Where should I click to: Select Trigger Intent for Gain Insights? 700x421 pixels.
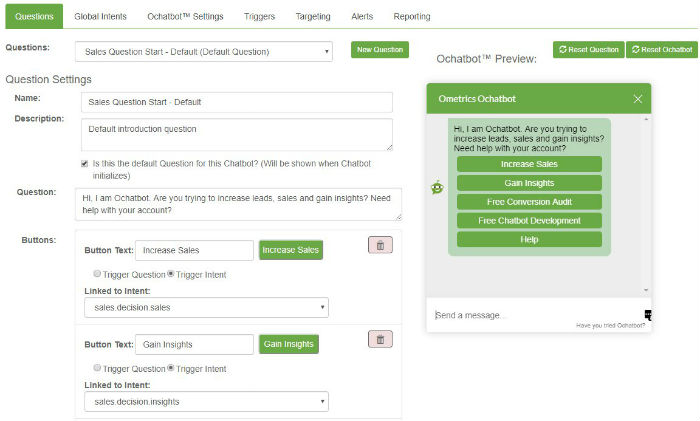pos(170,367)
